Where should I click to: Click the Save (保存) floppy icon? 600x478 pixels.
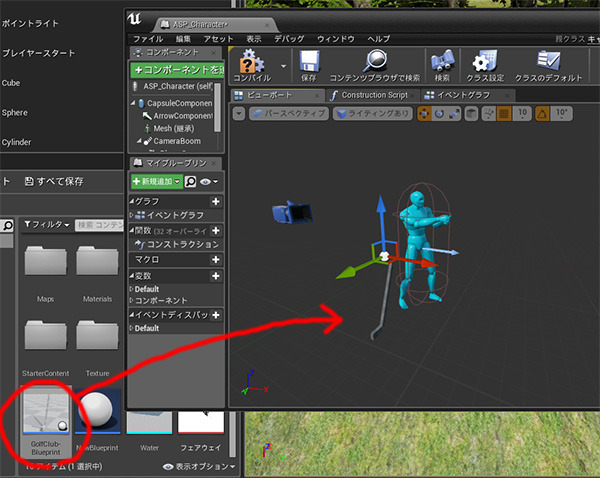coord(309,61)
